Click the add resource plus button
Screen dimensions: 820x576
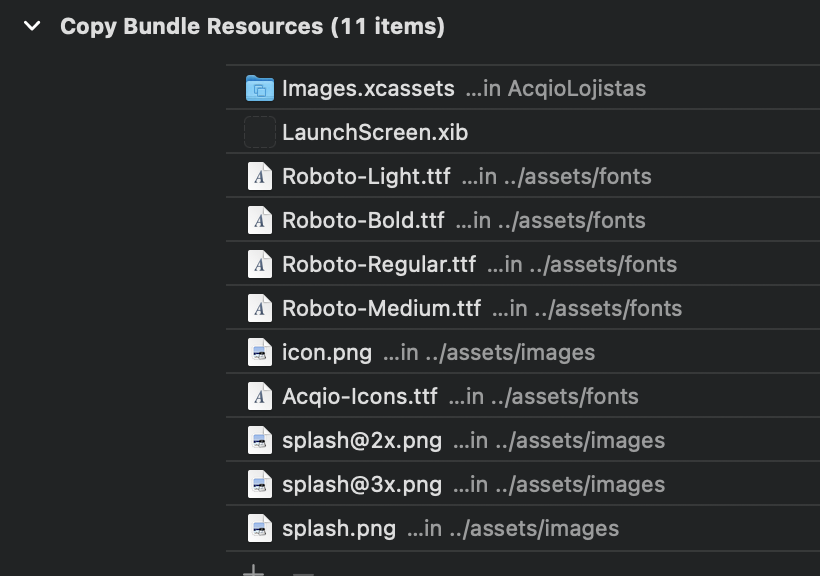(253, 571)
